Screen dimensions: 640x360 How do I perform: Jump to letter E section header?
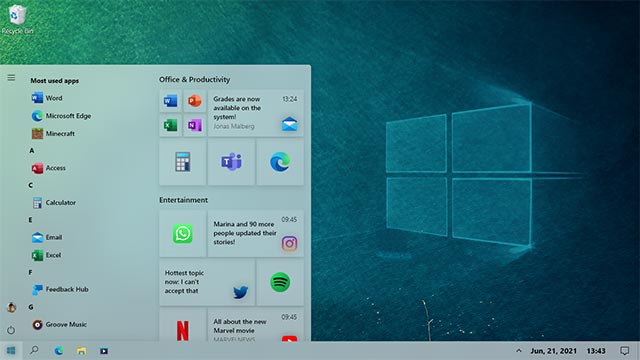[30, 220]
